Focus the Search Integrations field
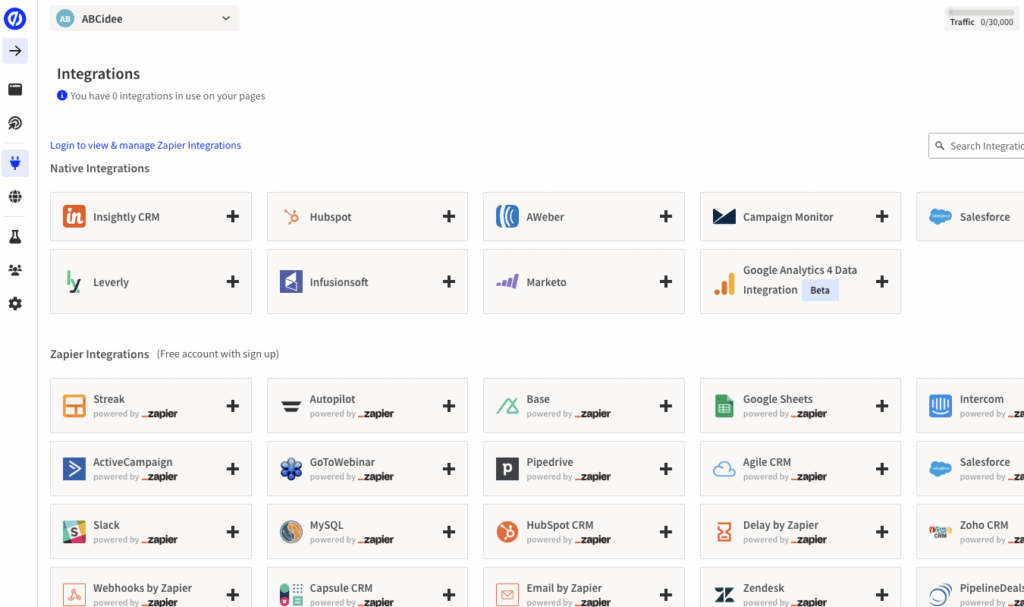The width and height of the screenshot is (1024, 607). tap(976, 146)
